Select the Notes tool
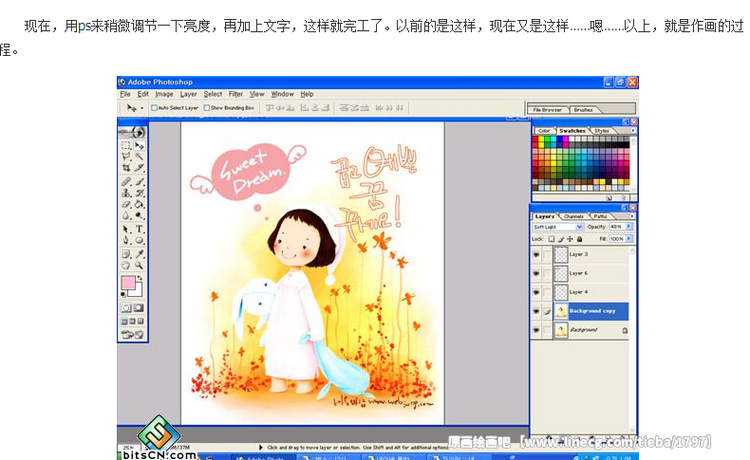Viewport: 750px width, 460px height. pyautogui.click(x=126, y=254)
